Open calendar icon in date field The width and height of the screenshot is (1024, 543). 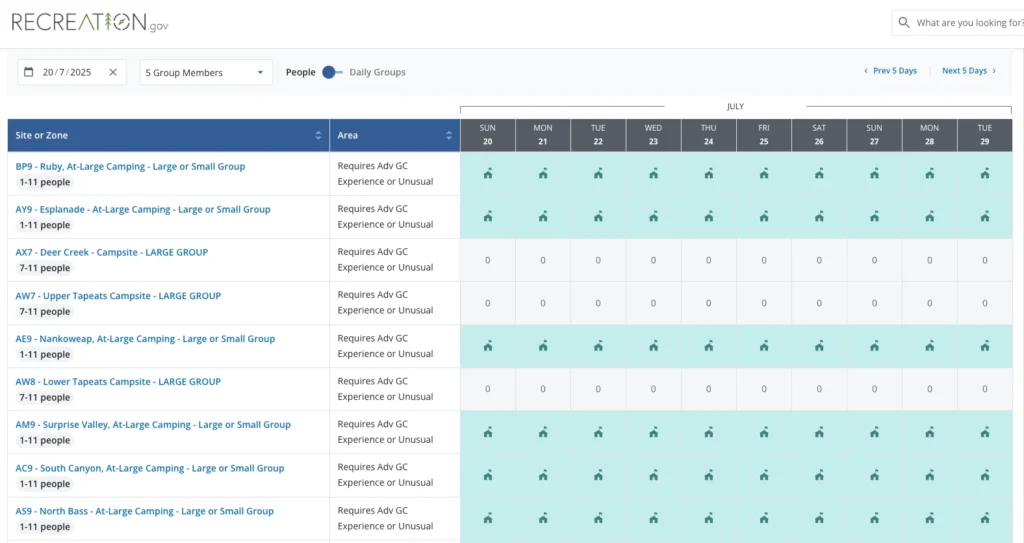(x=29, y=72)
